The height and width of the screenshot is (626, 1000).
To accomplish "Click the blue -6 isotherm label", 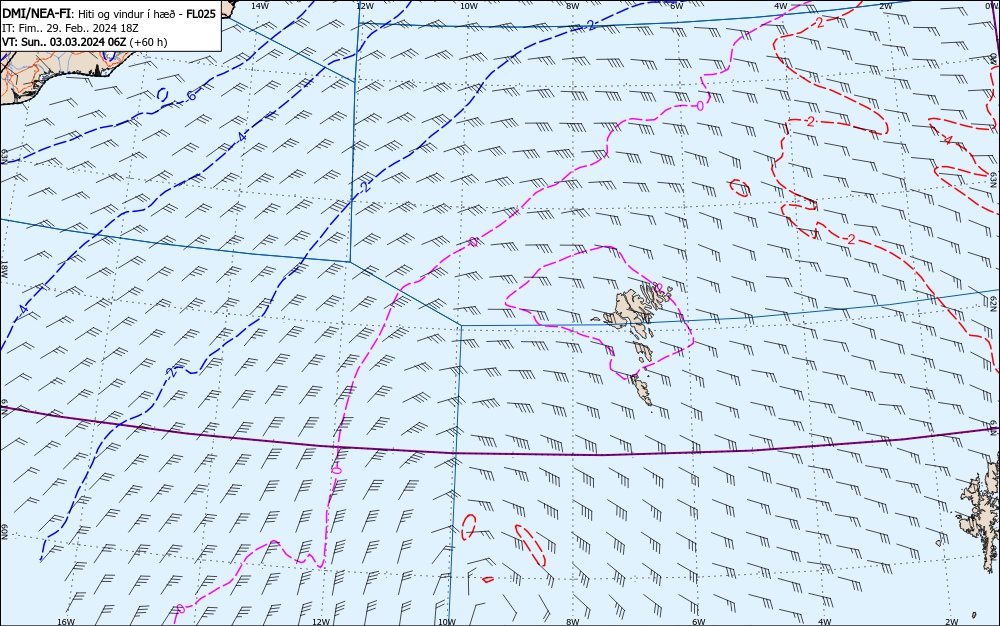I will pos(189,96).
